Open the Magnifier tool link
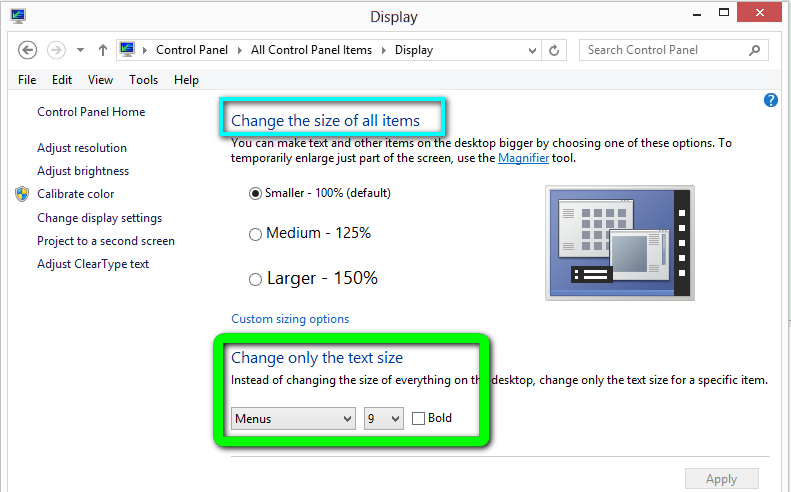791x492 pixels. (523, 158)
